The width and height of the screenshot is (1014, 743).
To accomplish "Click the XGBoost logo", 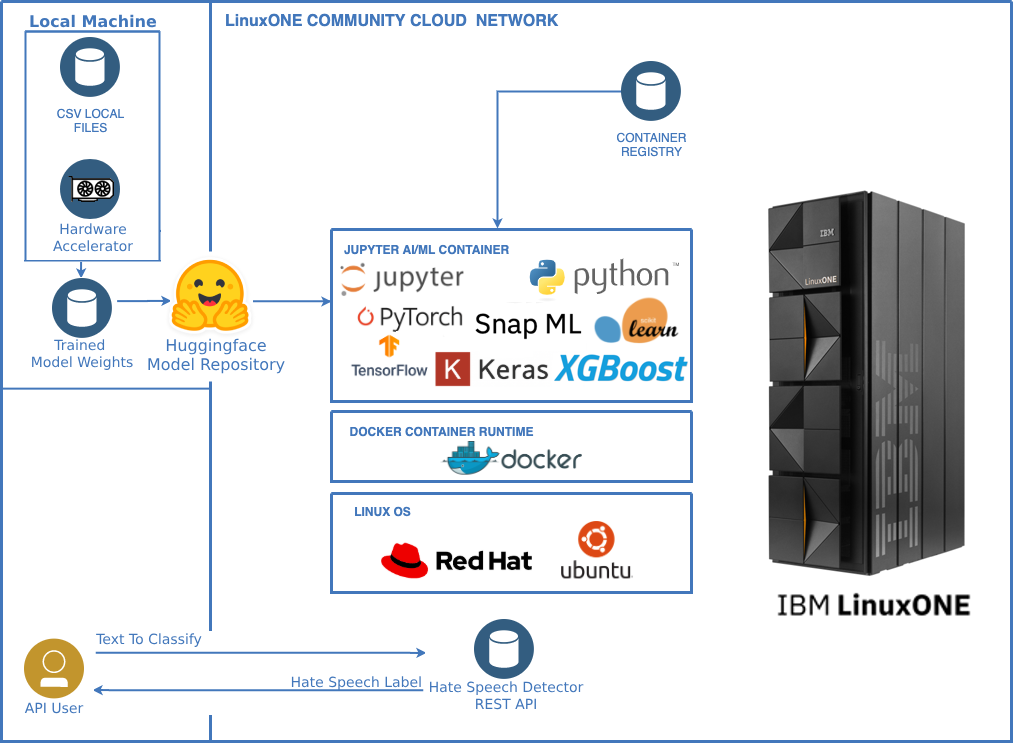I will 621,369.
